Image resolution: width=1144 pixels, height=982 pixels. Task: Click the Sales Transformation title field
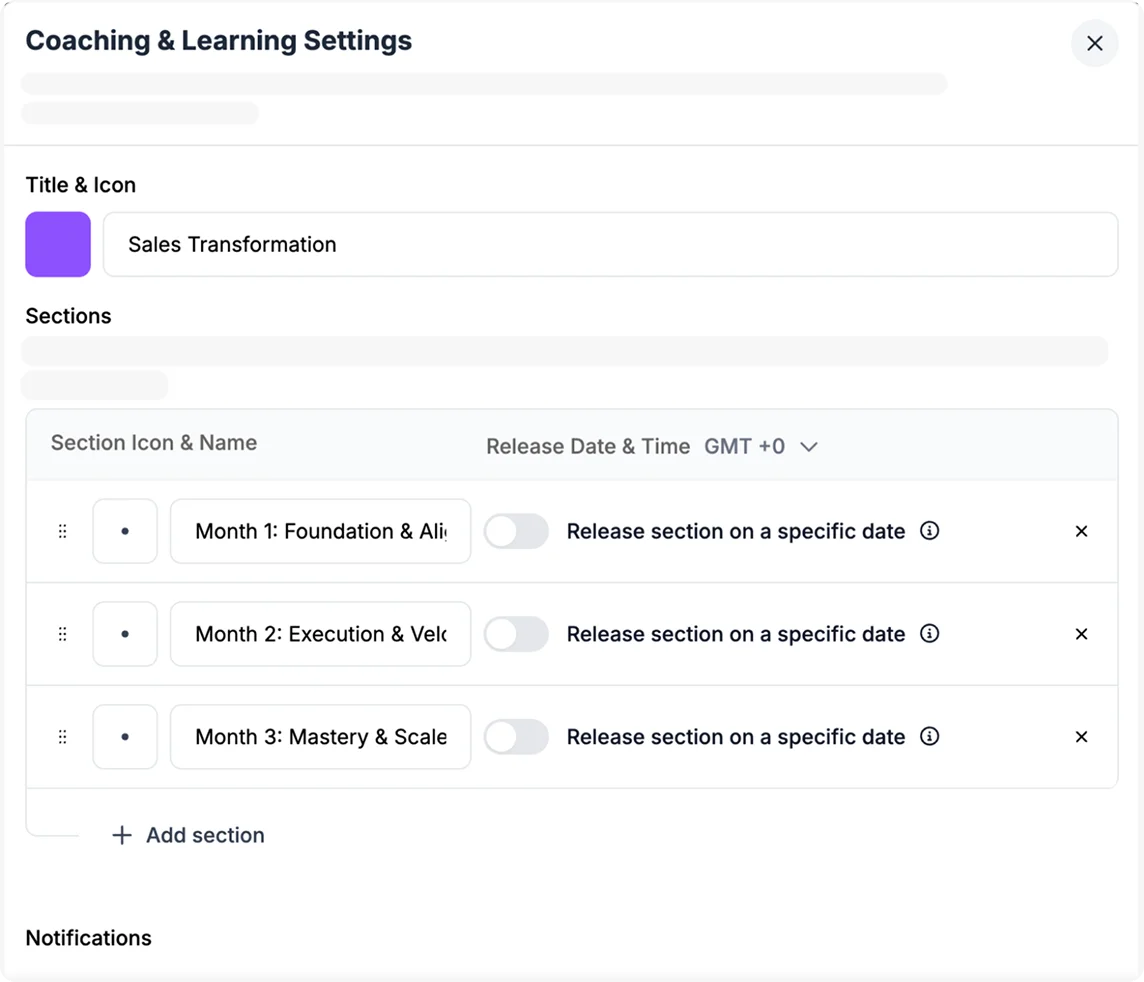point(610,244)
